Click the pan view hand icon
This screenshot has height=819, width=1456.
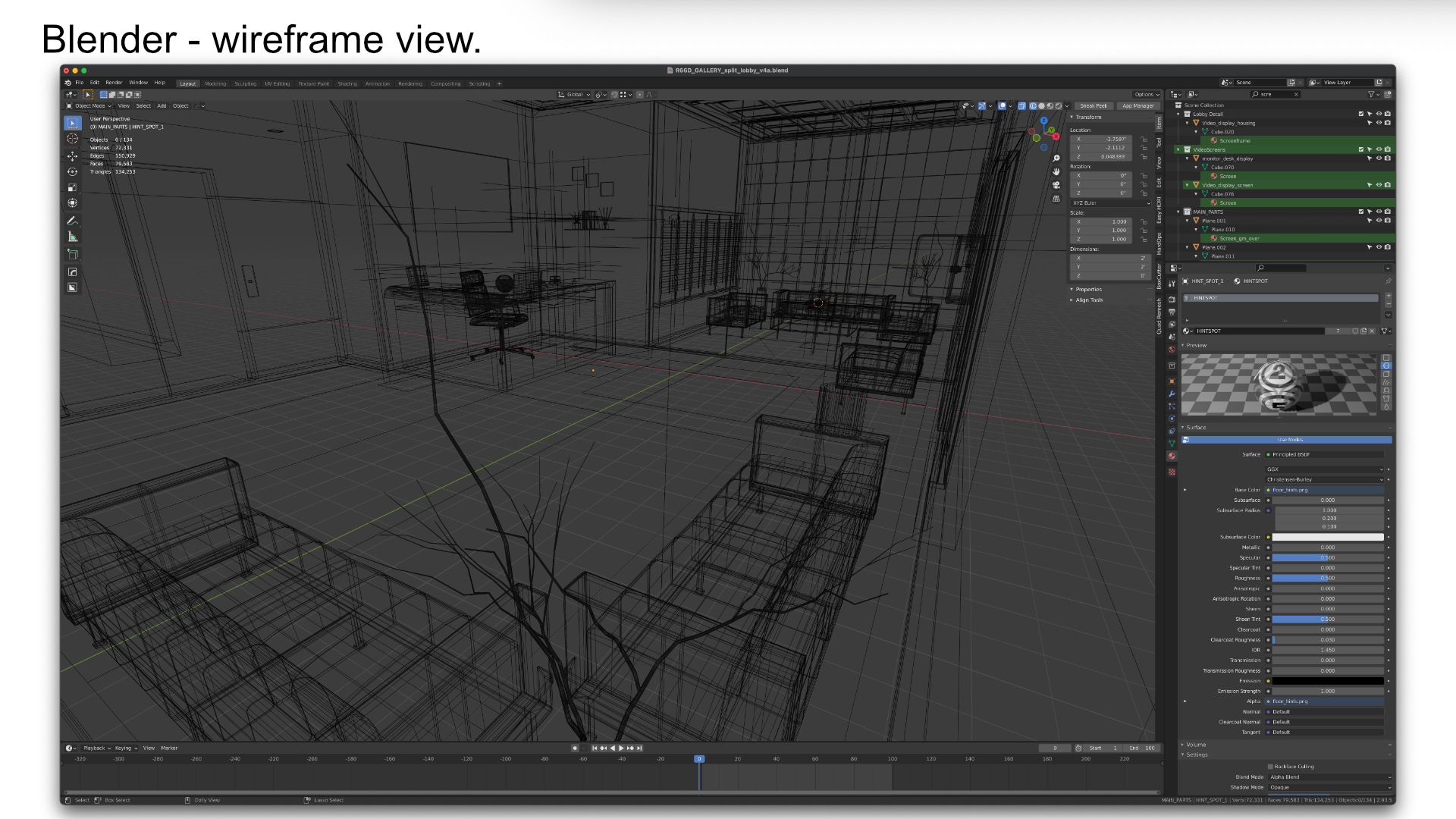pyautogui.click(x=1056, y=172)
